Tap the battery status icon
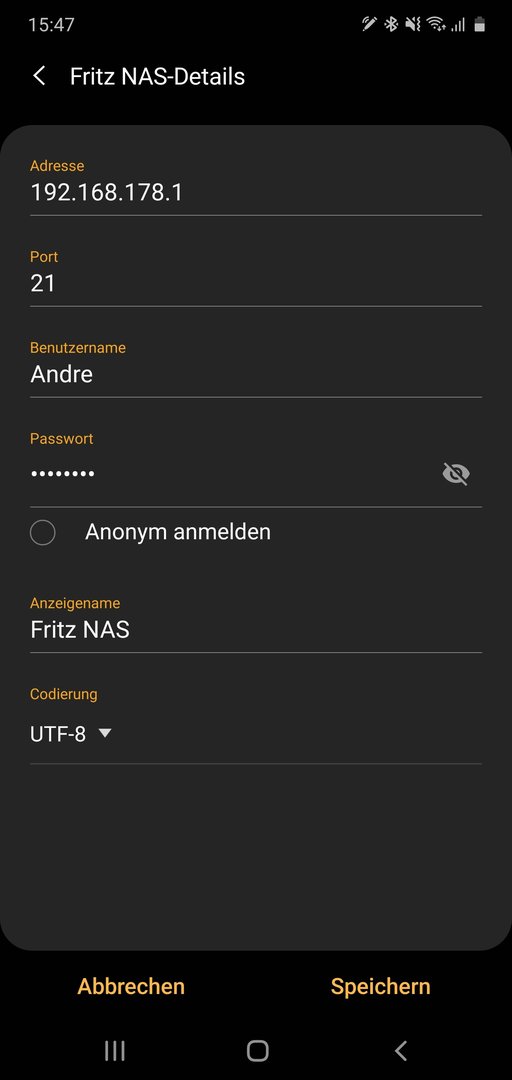The image size is (512, 1080). tap(480, 25)
